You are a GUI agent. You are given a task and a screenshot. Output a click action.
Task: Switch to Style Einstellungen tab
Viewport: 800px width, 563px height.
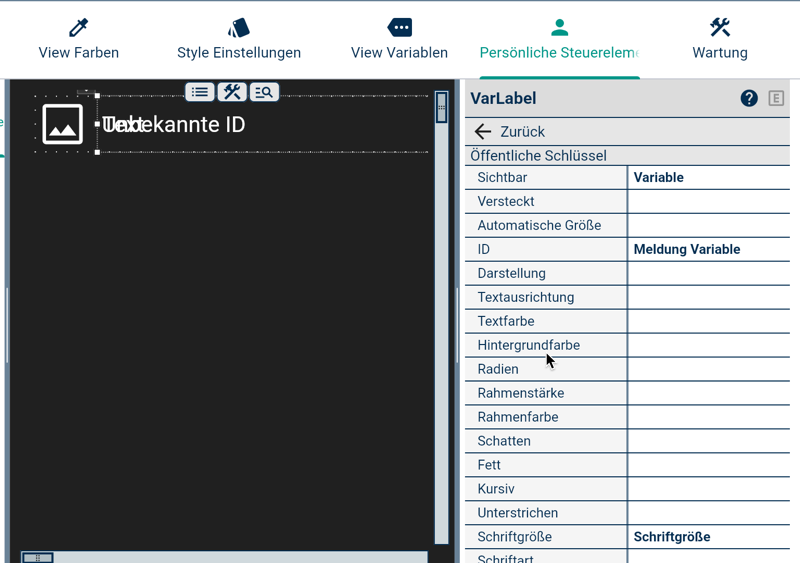click(239, 40)
